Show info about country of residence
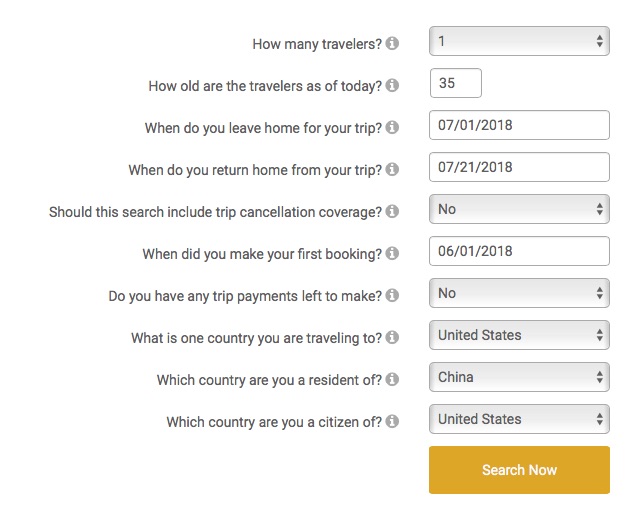 point(392,379)
